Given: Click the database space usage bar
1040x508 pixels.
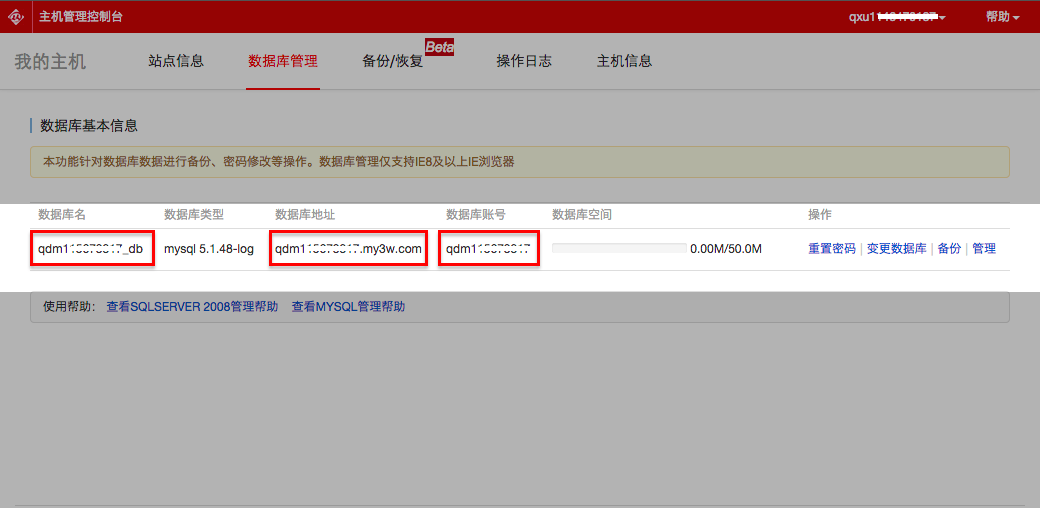Looking at the screenshot, I should (x=619, y=248).
